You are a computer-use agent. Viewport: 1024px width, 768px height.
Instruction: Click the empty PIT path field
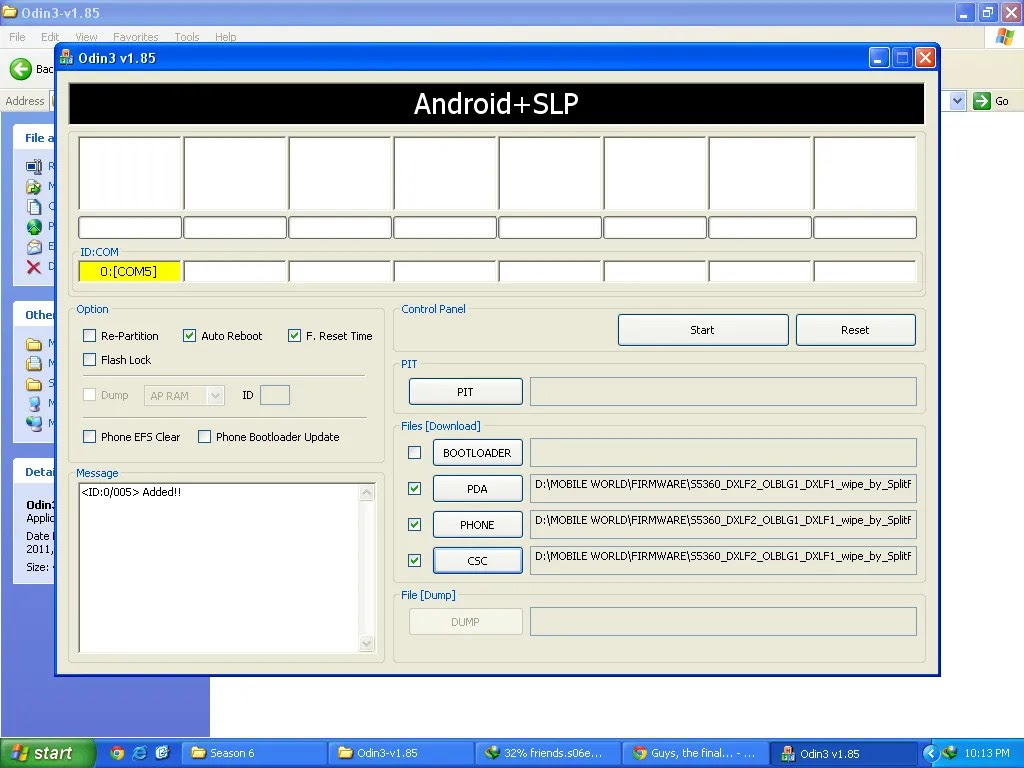coord(723,392)
